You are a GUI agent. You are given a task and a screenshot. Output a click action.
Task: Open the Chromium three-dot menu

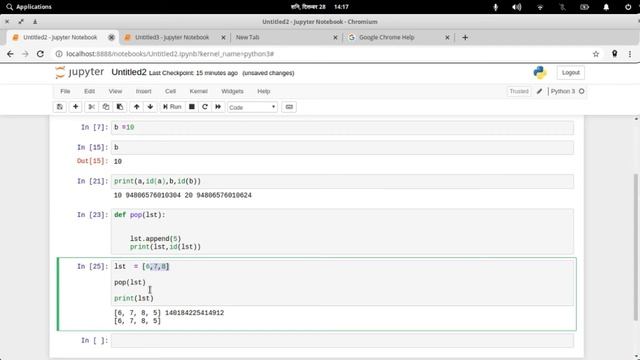click(x=630, y=54)
